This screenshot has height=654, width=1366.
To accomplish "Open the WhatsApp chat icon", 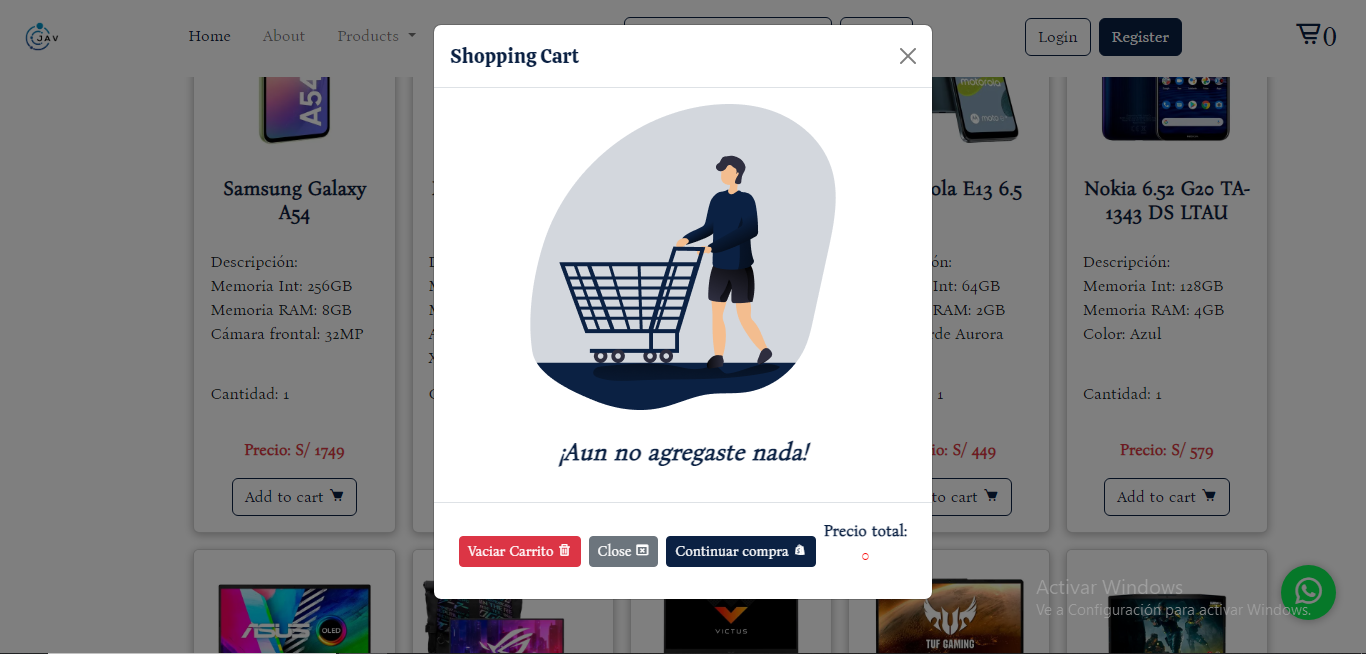I will coord(1308,592).
